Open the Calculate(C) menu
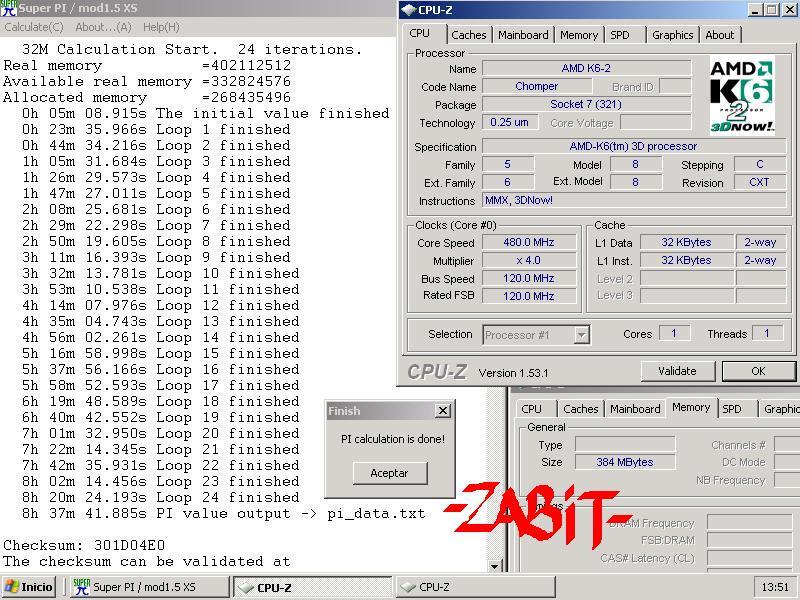This screenshot has width=800, height=600. coord(34,27)
